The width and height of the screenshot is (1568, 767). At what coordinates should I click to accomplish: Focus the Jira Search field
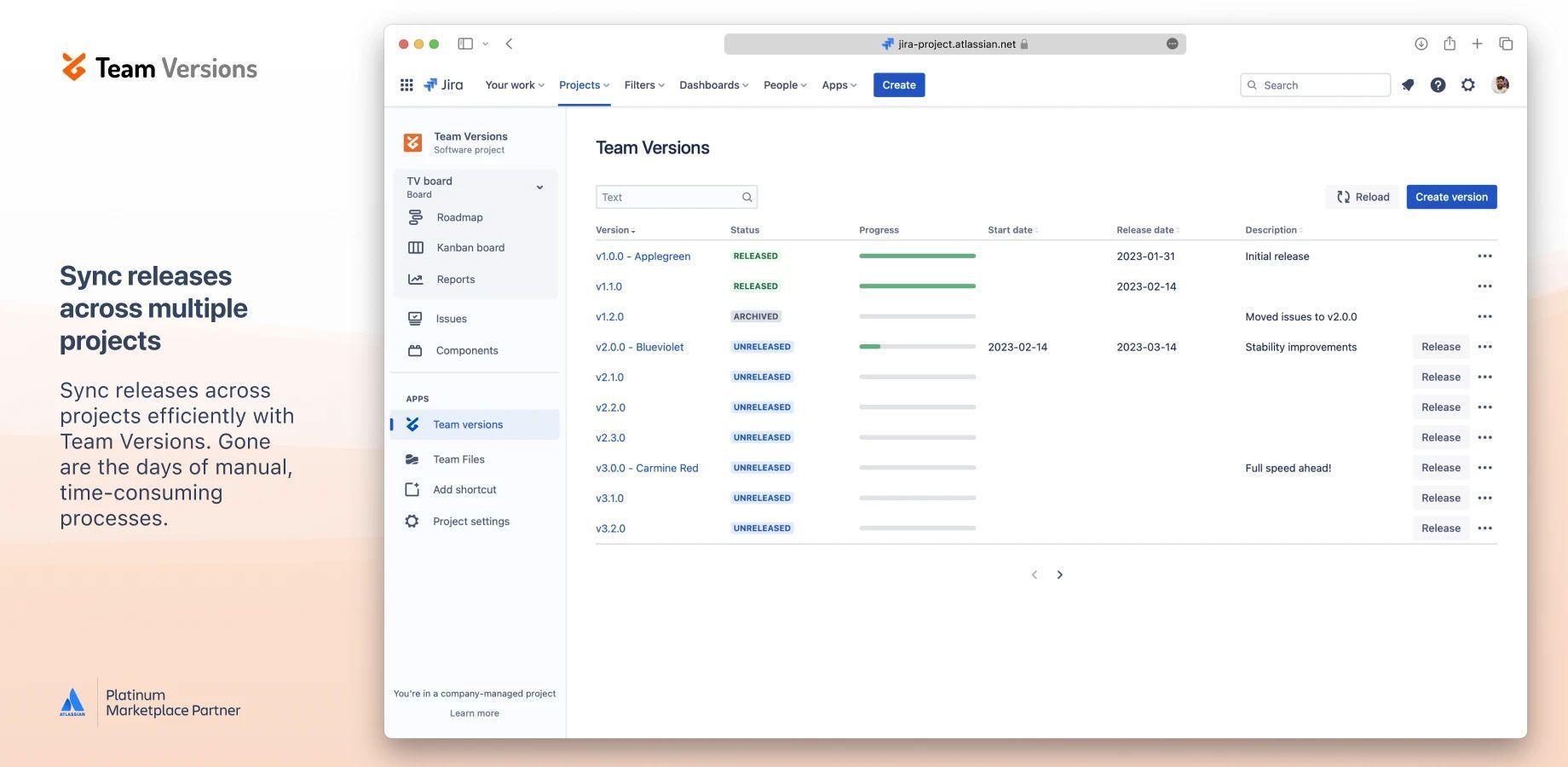click(x=1315, y=85)
